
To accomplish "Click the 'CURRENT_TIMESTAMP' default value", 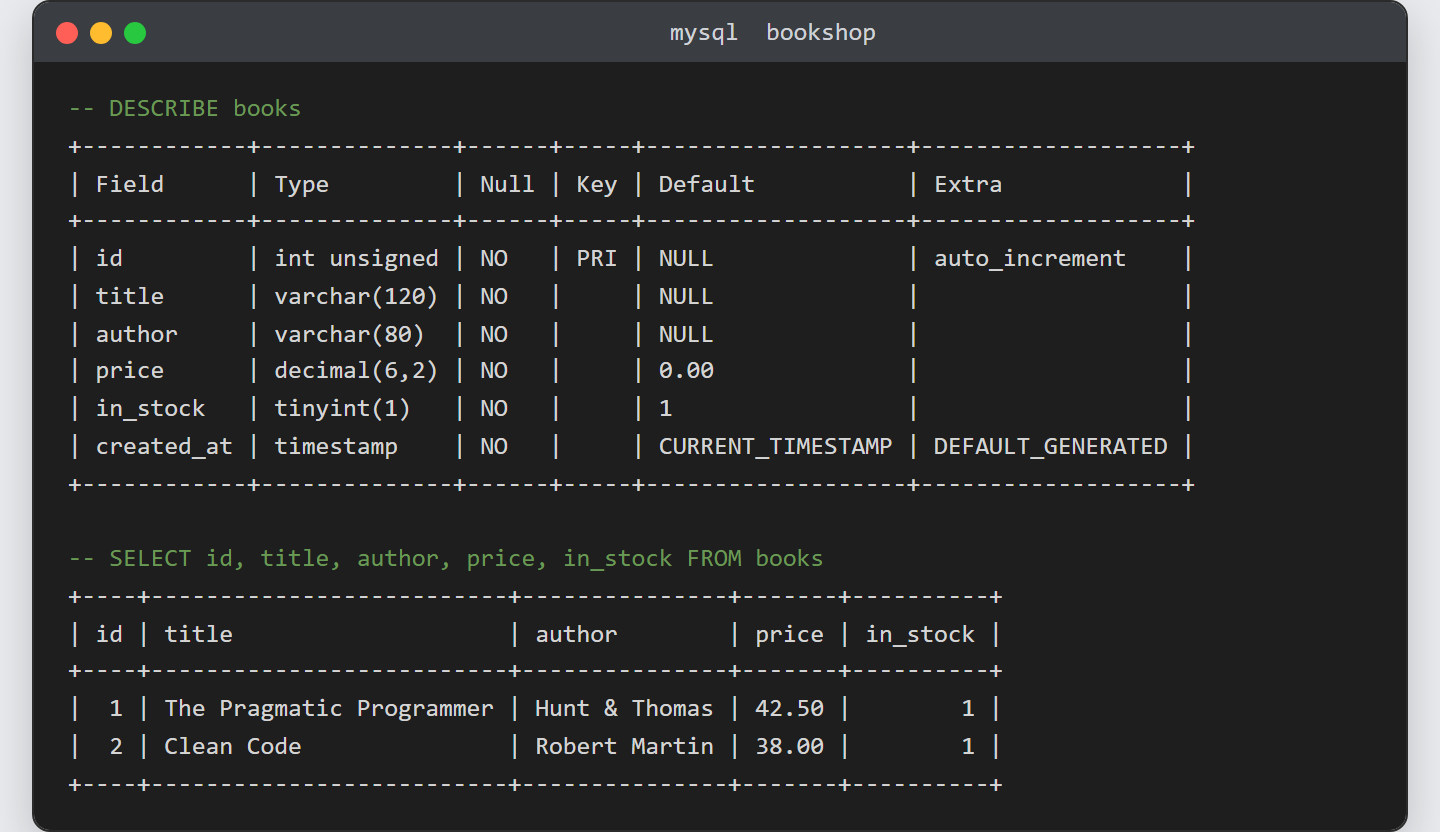I will 775,446.
